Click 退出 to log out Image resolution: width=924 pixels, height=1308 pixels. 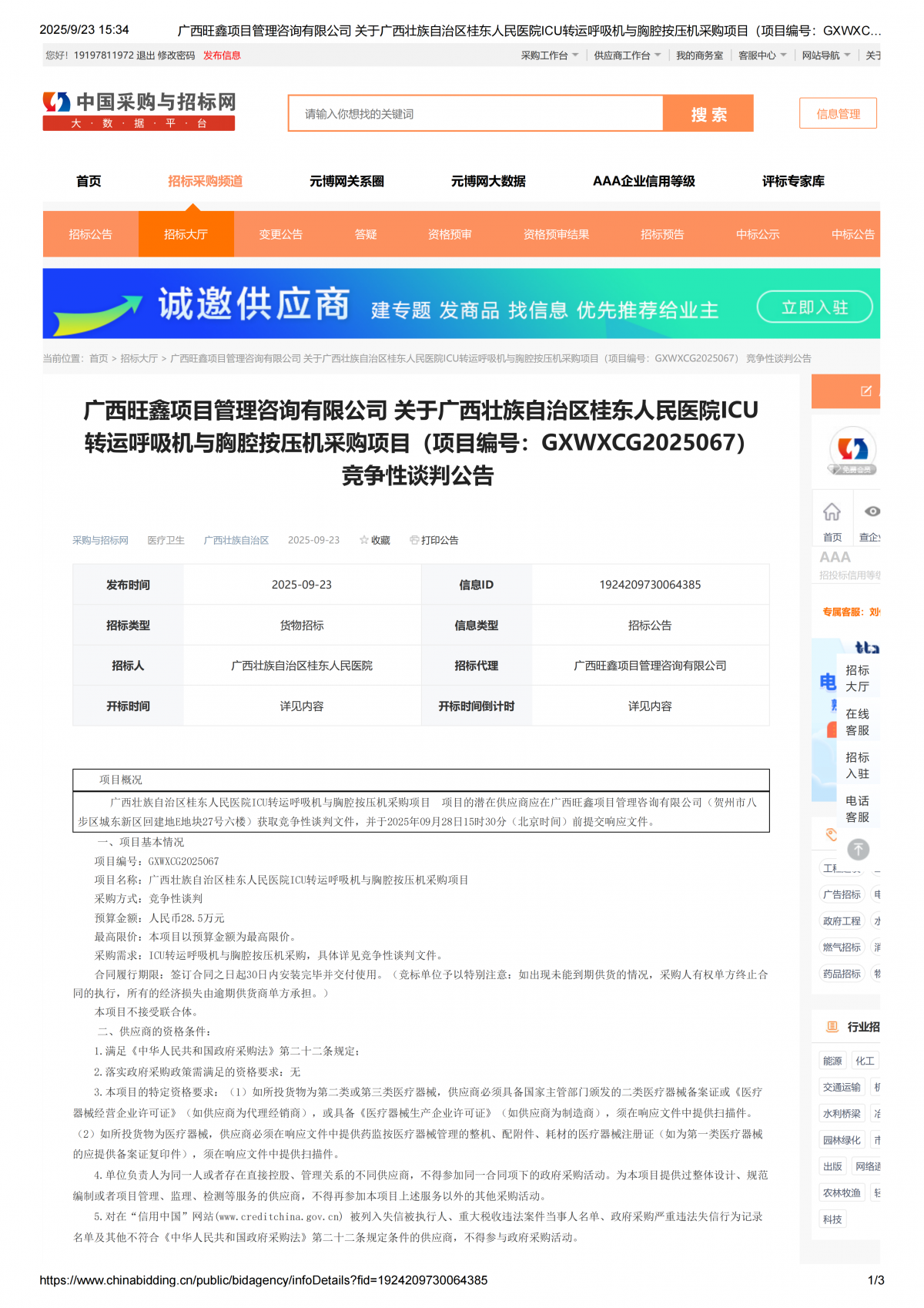click(x=146, y=55)
